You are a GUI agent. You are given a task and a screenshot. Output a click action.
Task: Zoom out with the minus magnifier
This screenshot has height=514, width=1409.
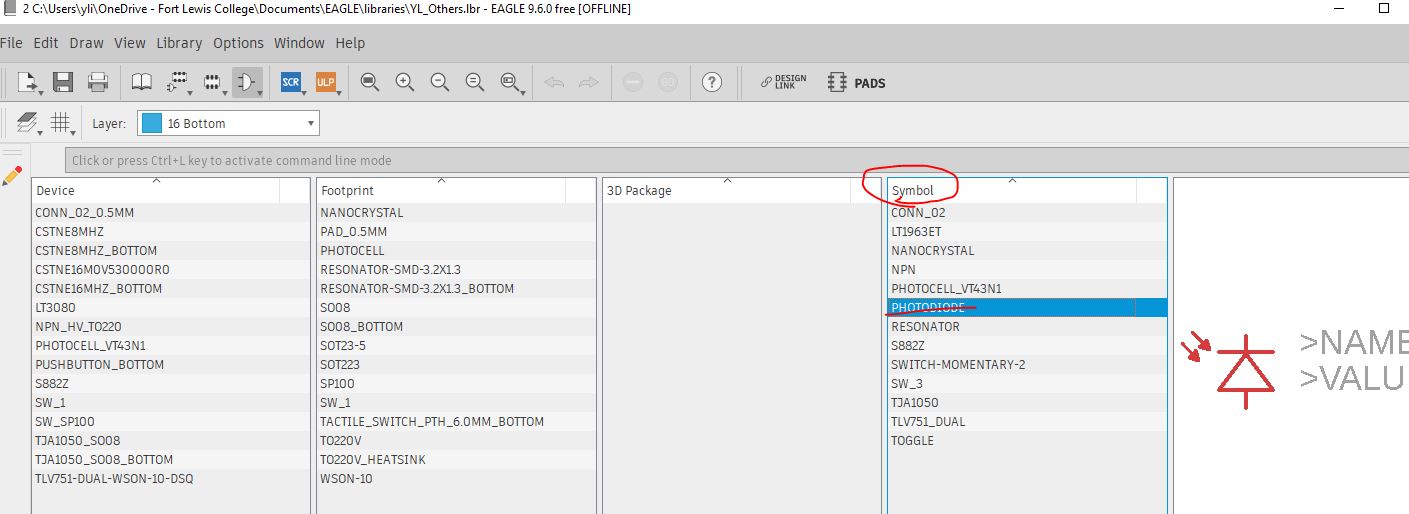(x=440, y=82)
